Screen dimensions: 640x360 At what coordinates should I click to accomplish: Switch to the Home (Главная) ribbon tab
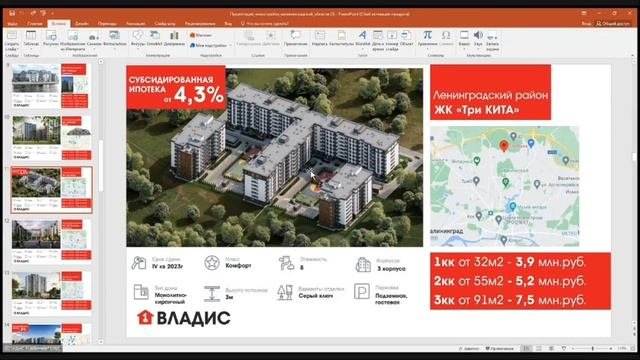(x=35, y=24)
